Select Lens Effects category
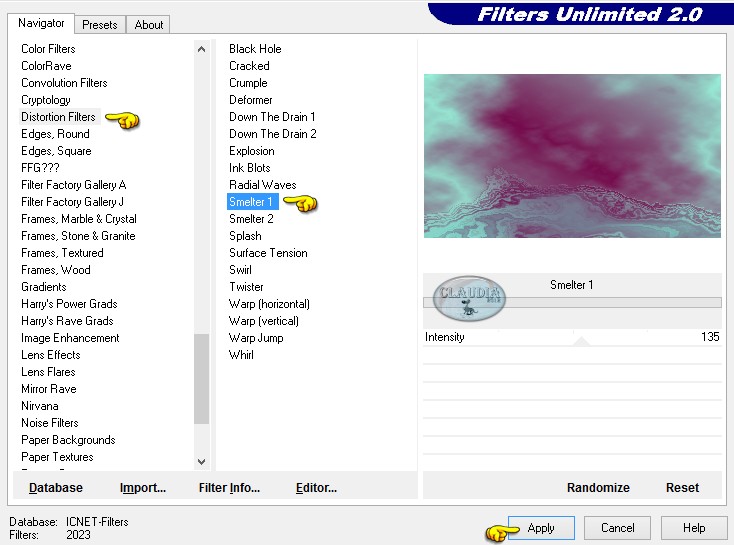 tap(51, 355)
